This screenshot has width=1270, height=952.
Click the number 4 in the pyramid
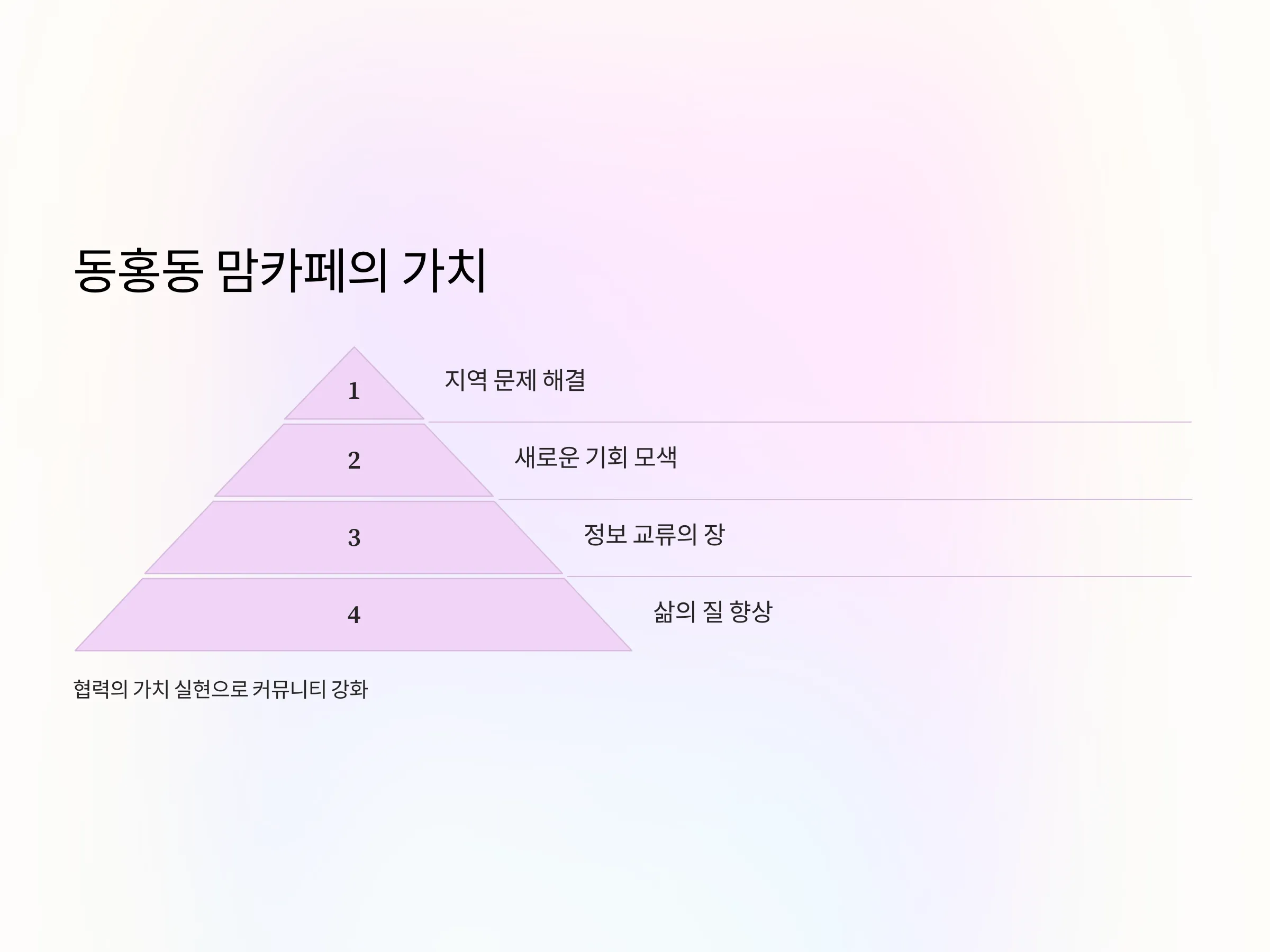(x=354, y=615)
